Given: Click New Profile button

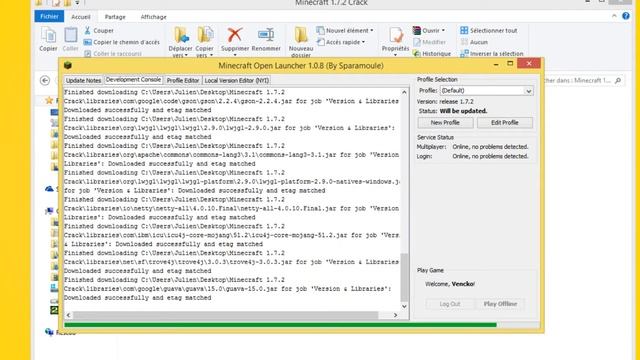Looking at the screenshot, I should (445, 122).
